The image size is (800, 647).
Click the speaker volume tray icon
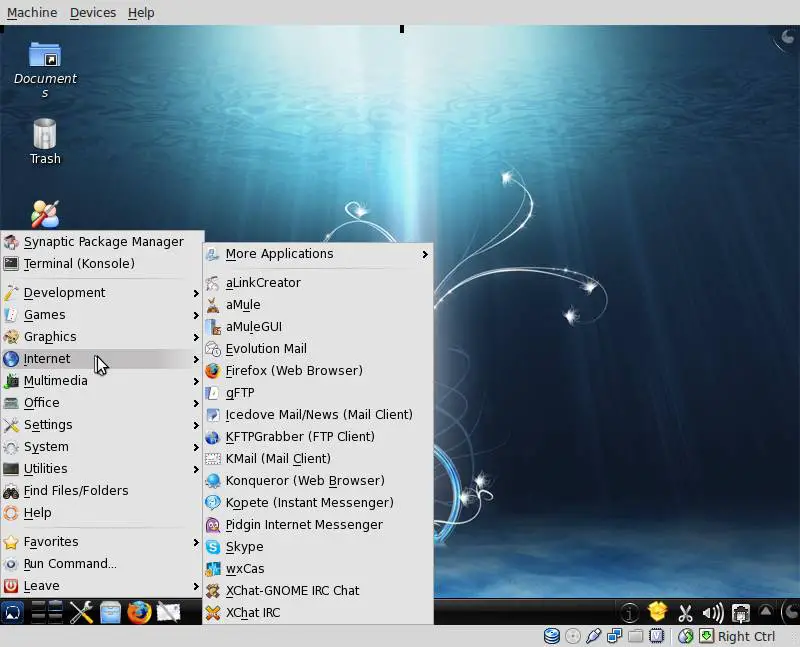coord(713,612)
